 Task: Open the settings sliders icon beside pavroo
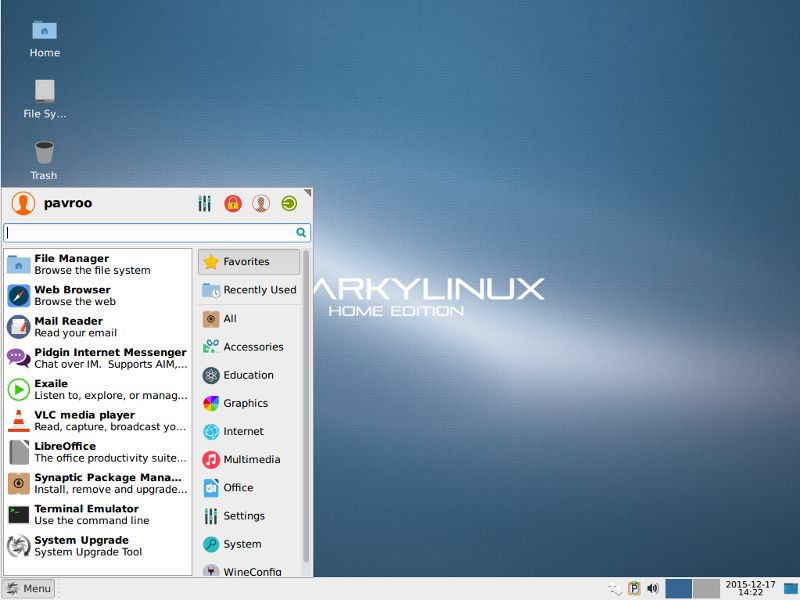coord(204,203)
